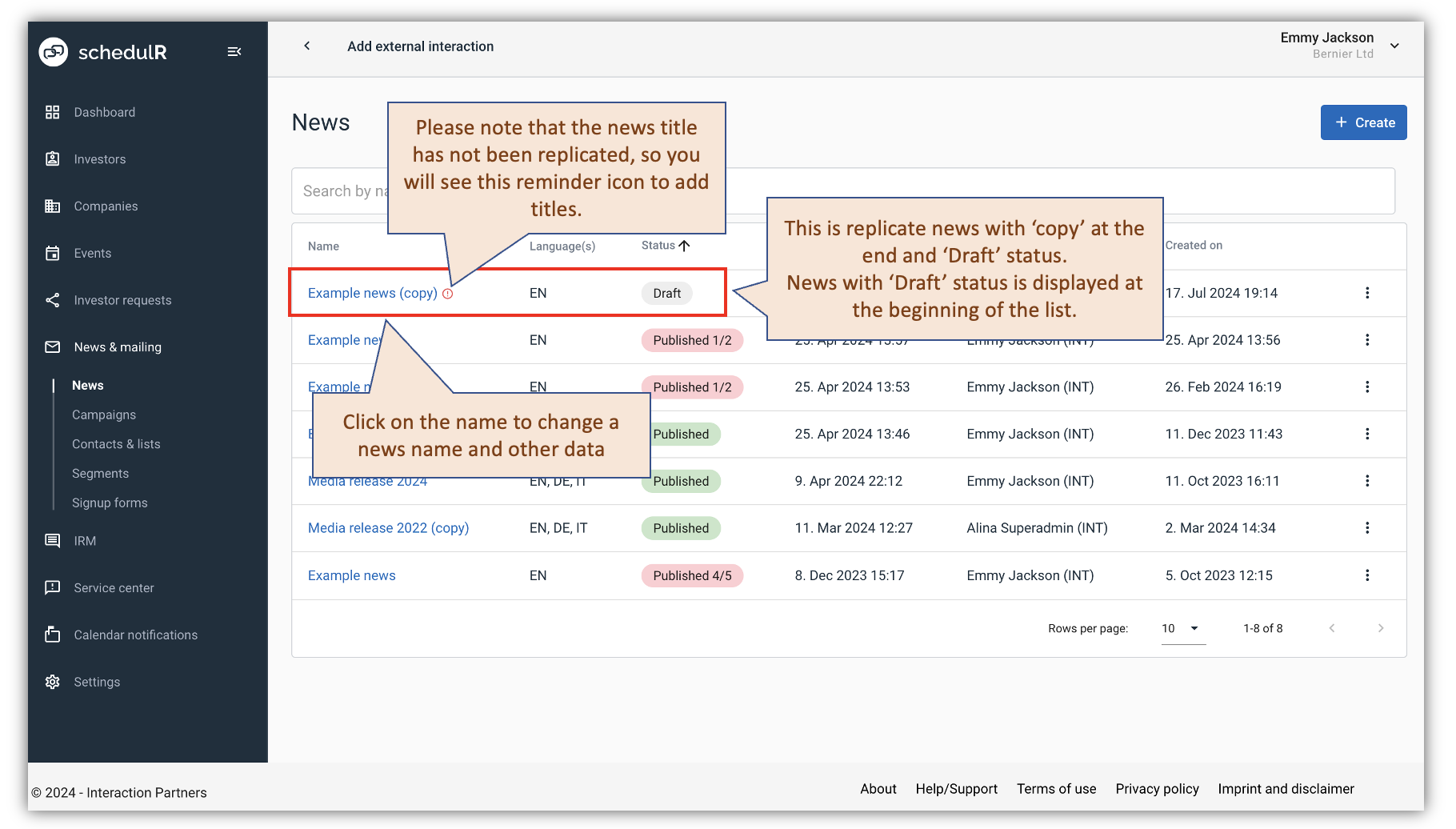Open the Settings gear icon
Viewport: 1456px width, 829px height.
pos(53,681)
